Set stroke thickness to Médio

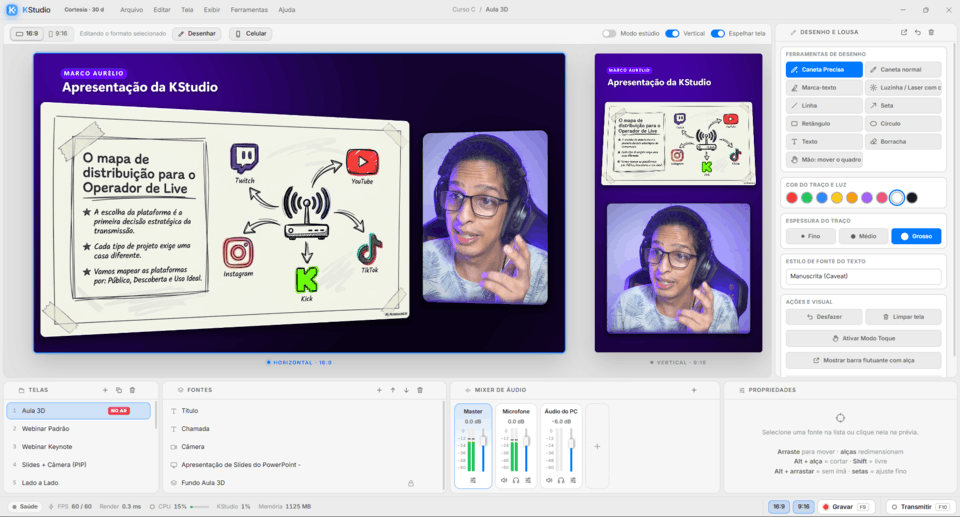[x=863, y=236]
